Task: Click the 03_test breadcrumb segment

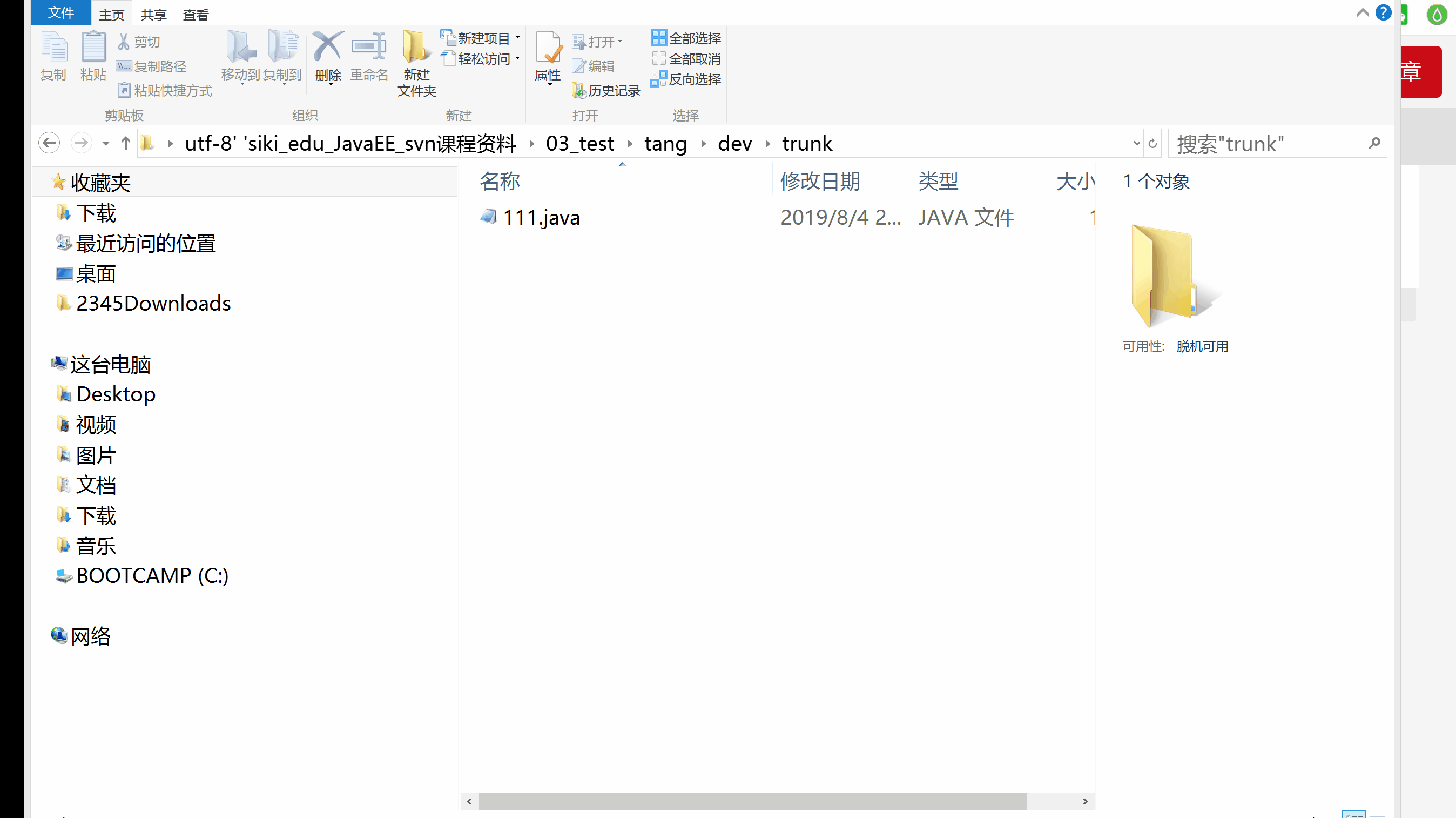Action: (x=580, y=144)
